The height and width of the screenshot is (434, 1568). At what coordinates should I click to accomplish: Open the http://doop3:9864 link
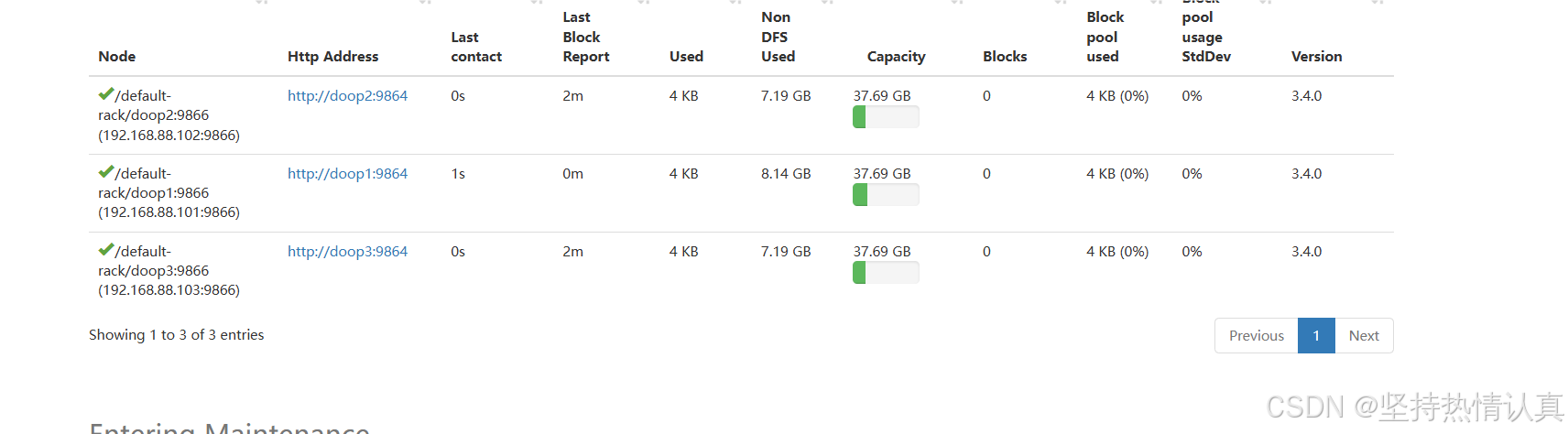tap(347, 251)
